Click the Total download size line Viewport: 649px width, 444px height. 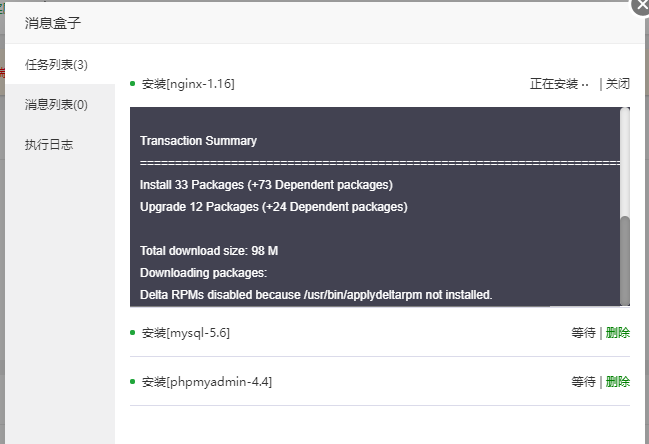point(209,251)
